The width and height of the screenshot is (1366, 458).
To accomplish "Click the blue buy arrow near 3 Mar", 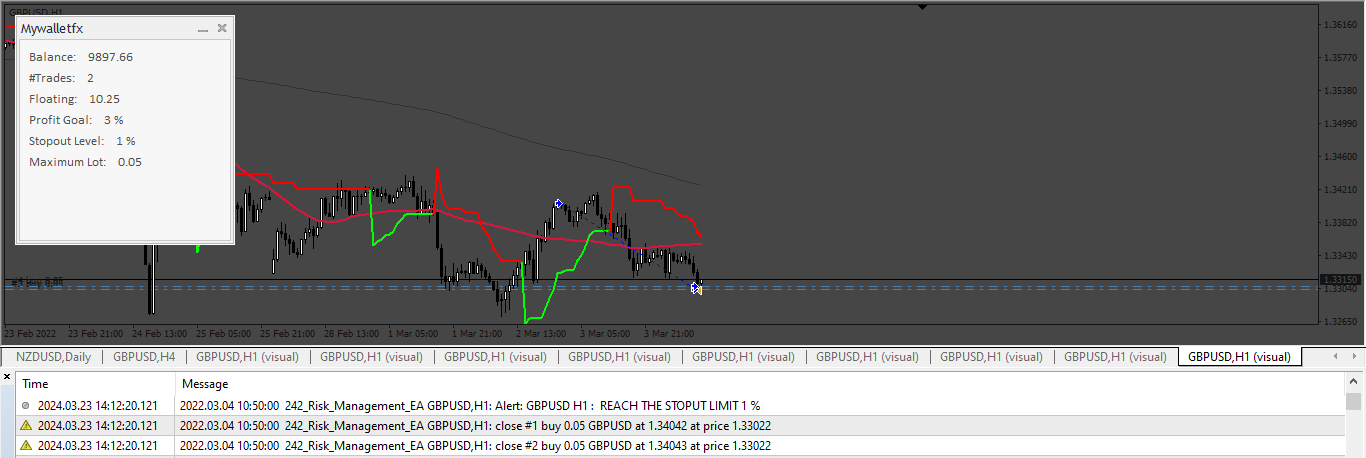I will [559, 203].
